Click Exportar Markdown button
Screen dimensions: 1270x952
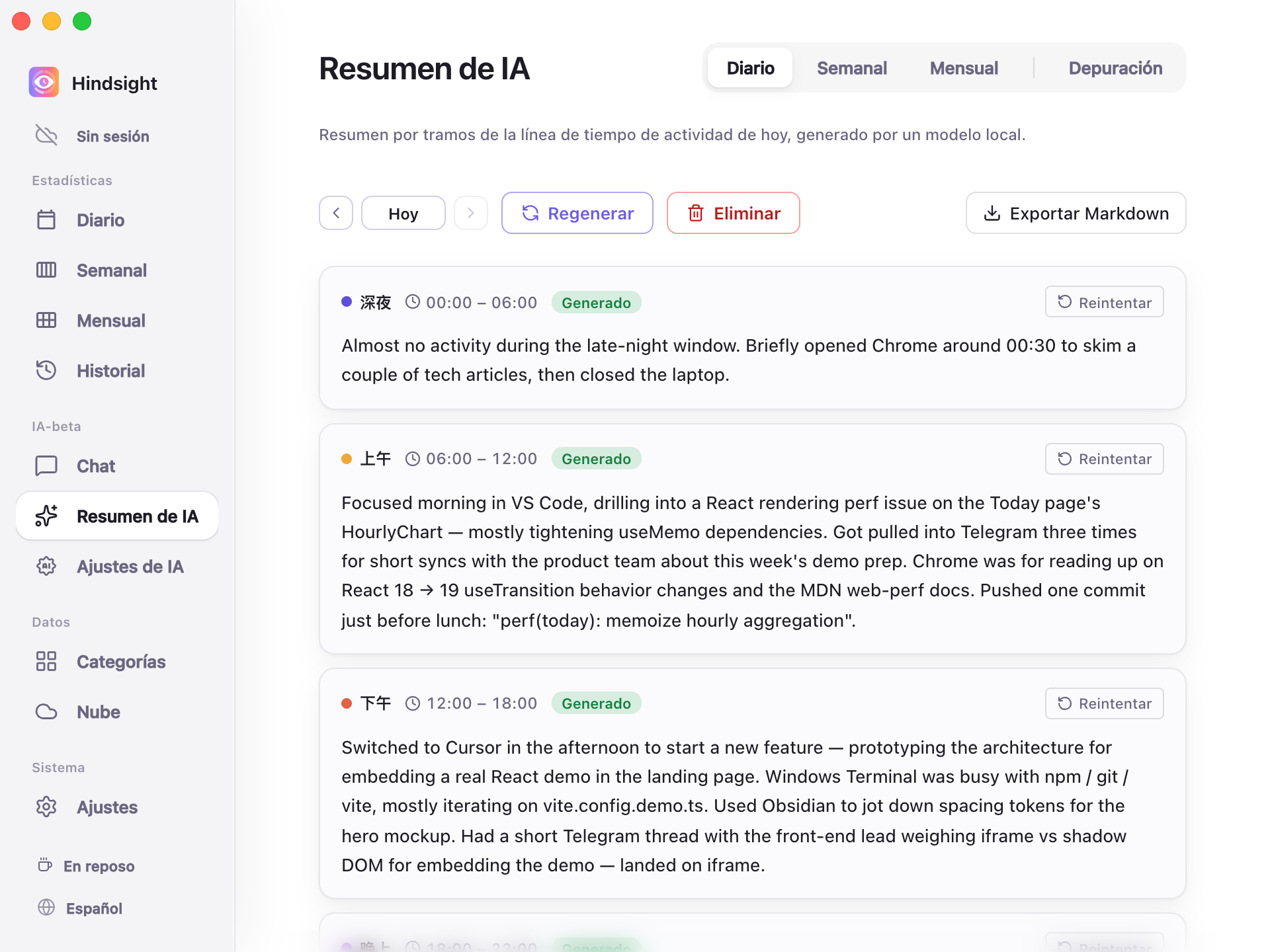tap(1076, 213)
